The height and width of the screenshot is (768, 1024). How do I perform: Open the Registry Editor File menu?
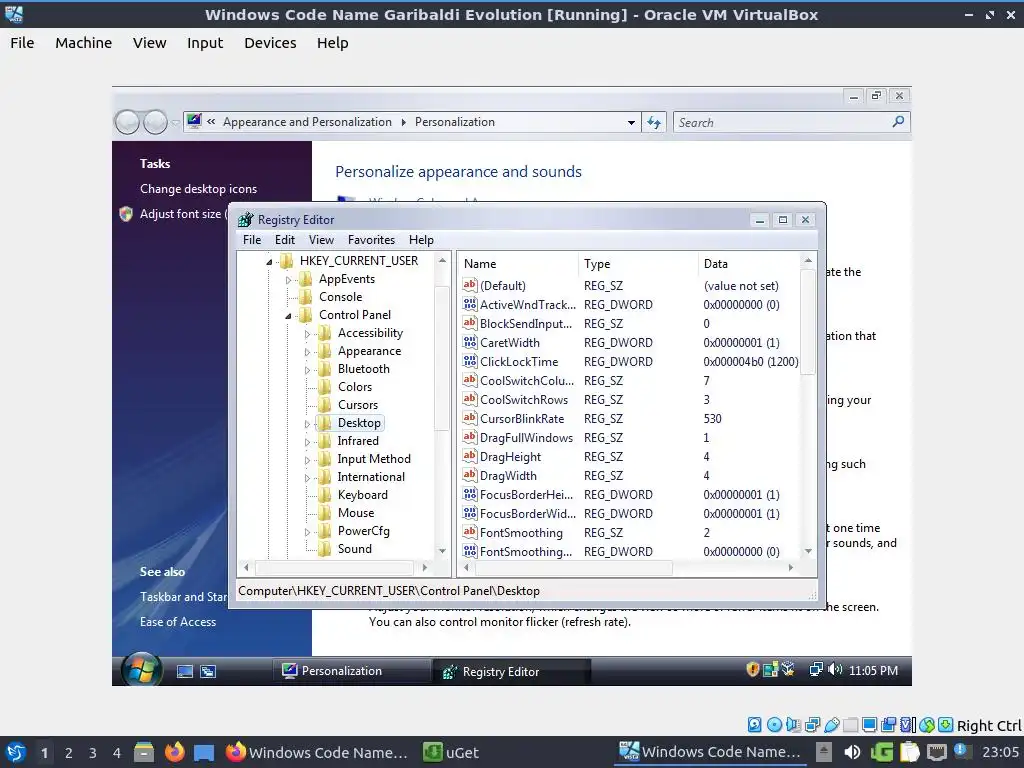[251, 240]
